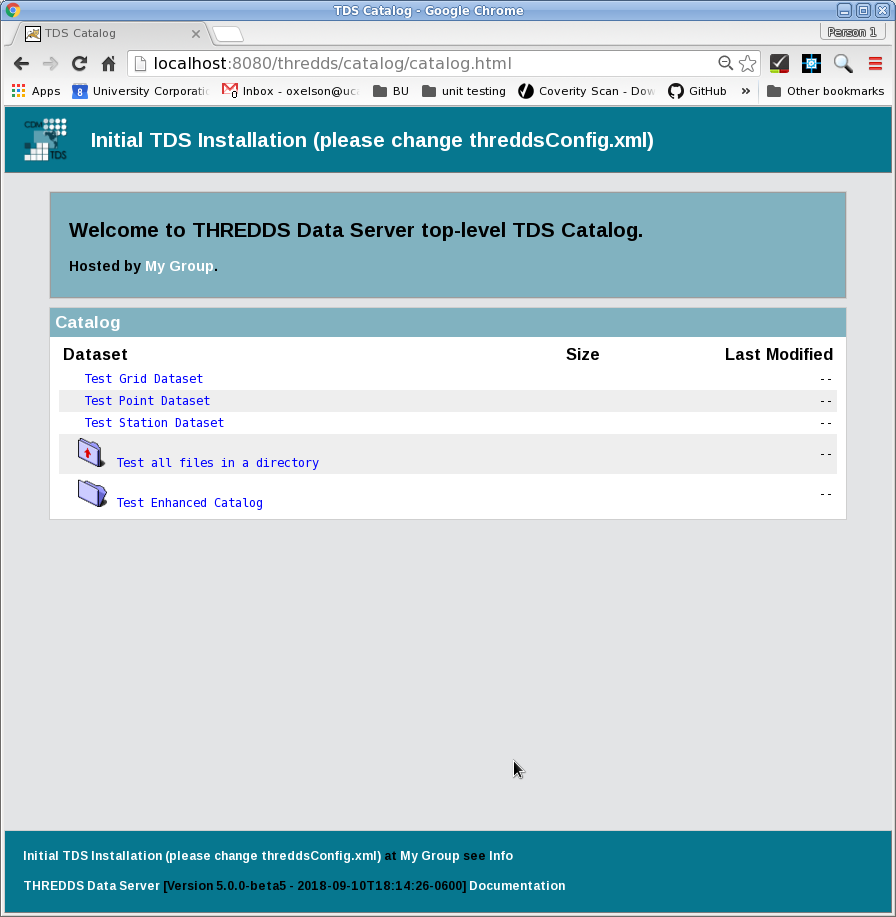Open the red-arrow folder icon beside Test all files

point(90,453)
